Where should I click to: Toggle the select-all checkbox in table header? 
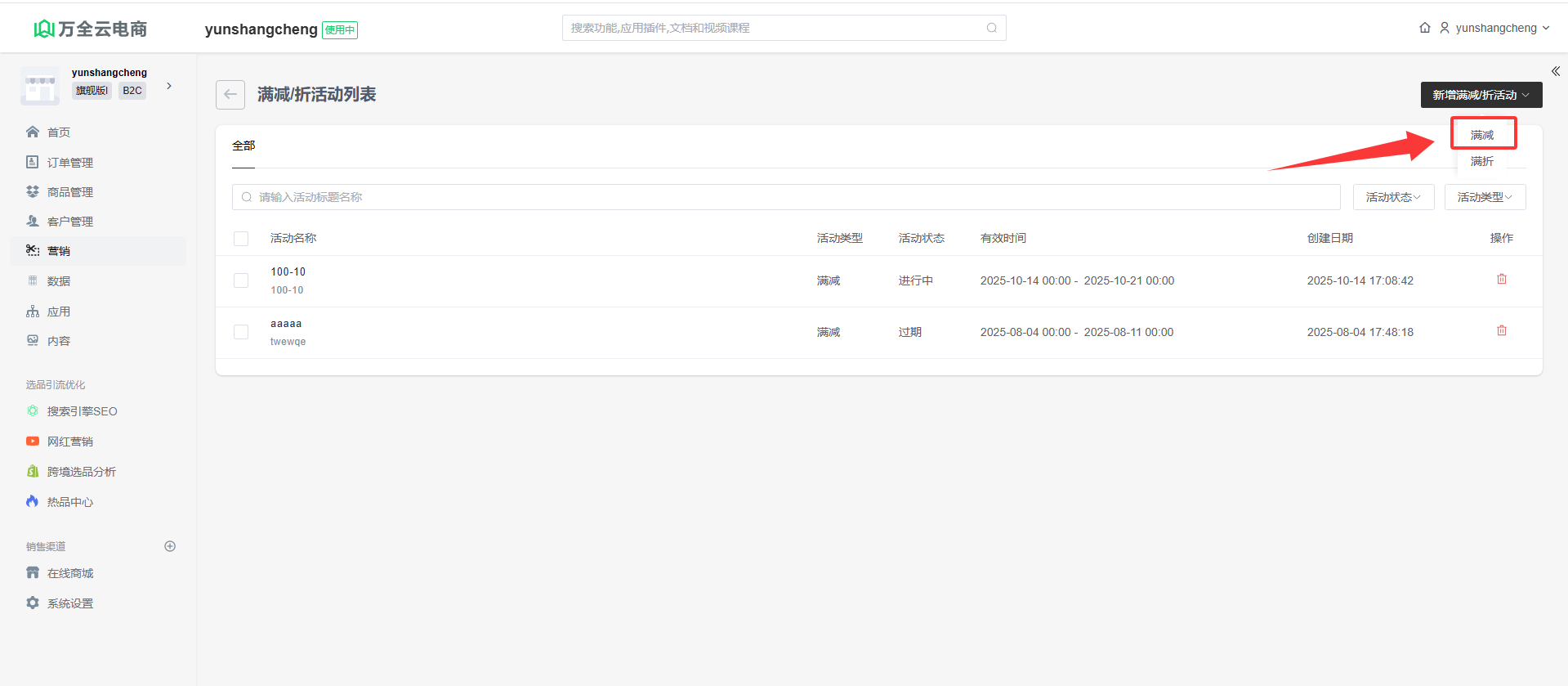click(241, 239)
